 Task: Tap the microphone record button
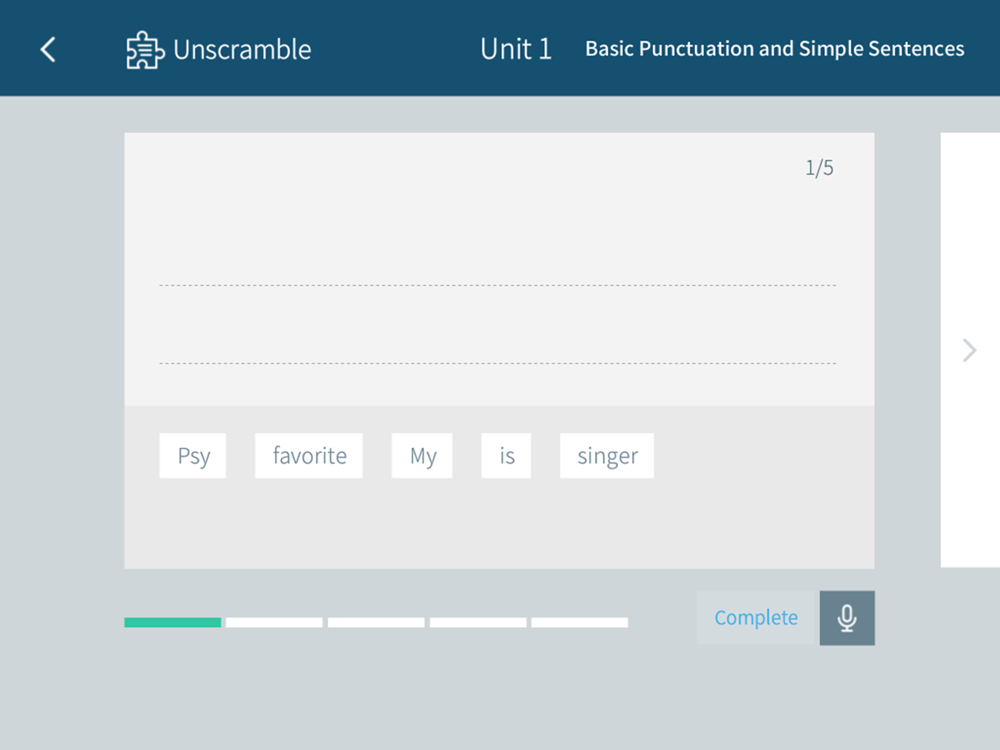click(847, 618)
